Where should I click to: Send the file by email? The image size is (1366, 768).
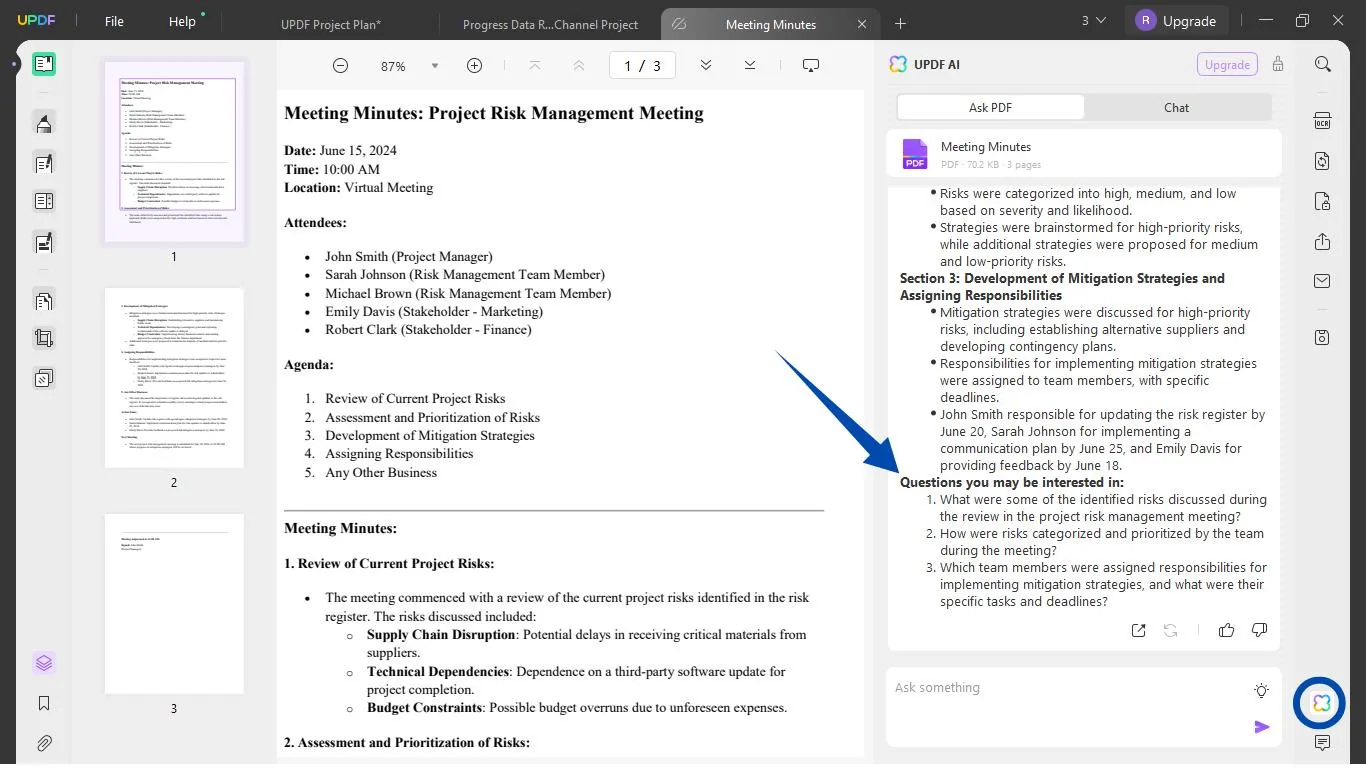[x=1323, y=282]
